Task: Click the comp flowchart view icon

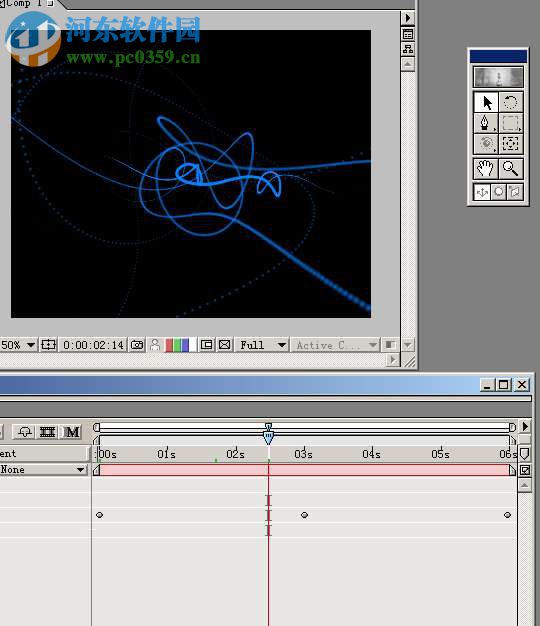Action: tap(407, 49)
